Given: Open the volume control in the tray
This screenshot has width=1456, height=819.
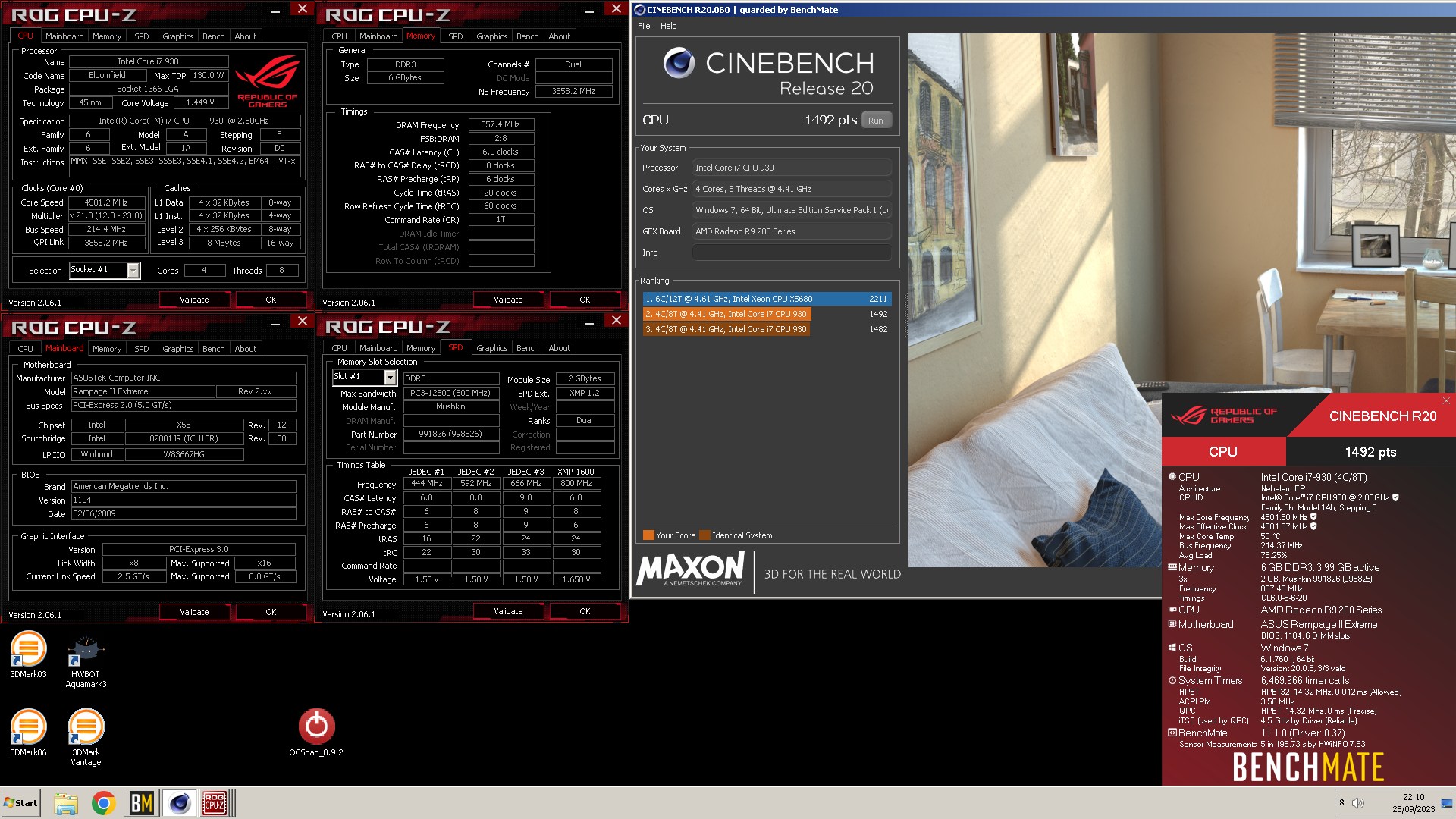Looking at the screenshot, I should click(x=1357, y=802).
